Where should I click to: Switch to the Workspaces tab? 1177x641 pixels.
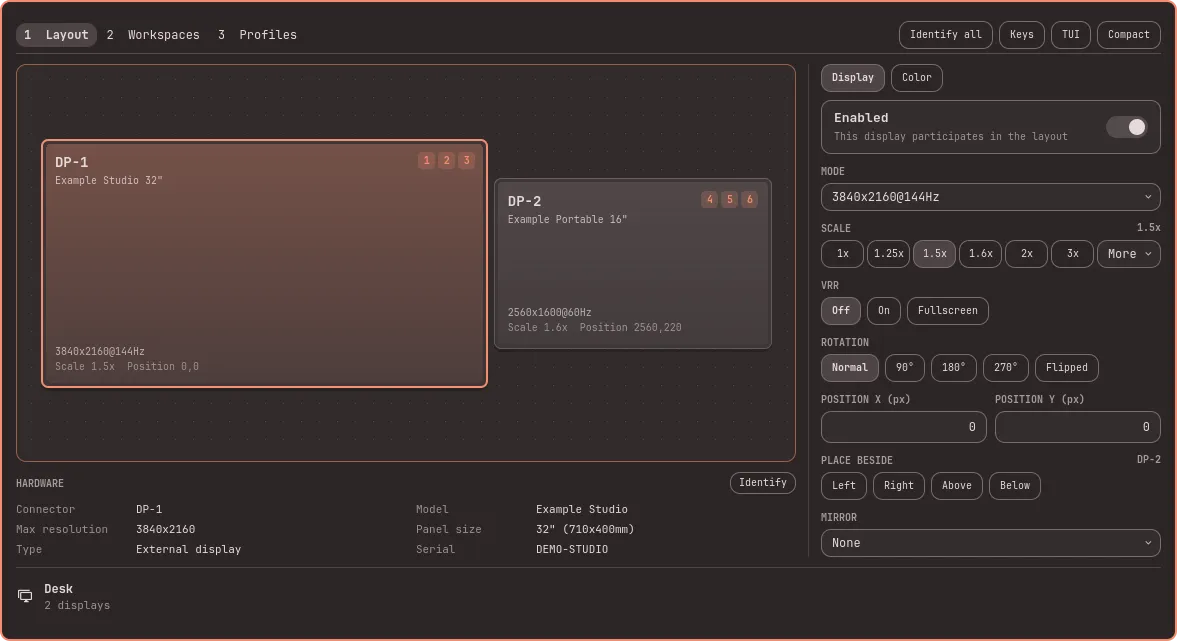[153, 35]
